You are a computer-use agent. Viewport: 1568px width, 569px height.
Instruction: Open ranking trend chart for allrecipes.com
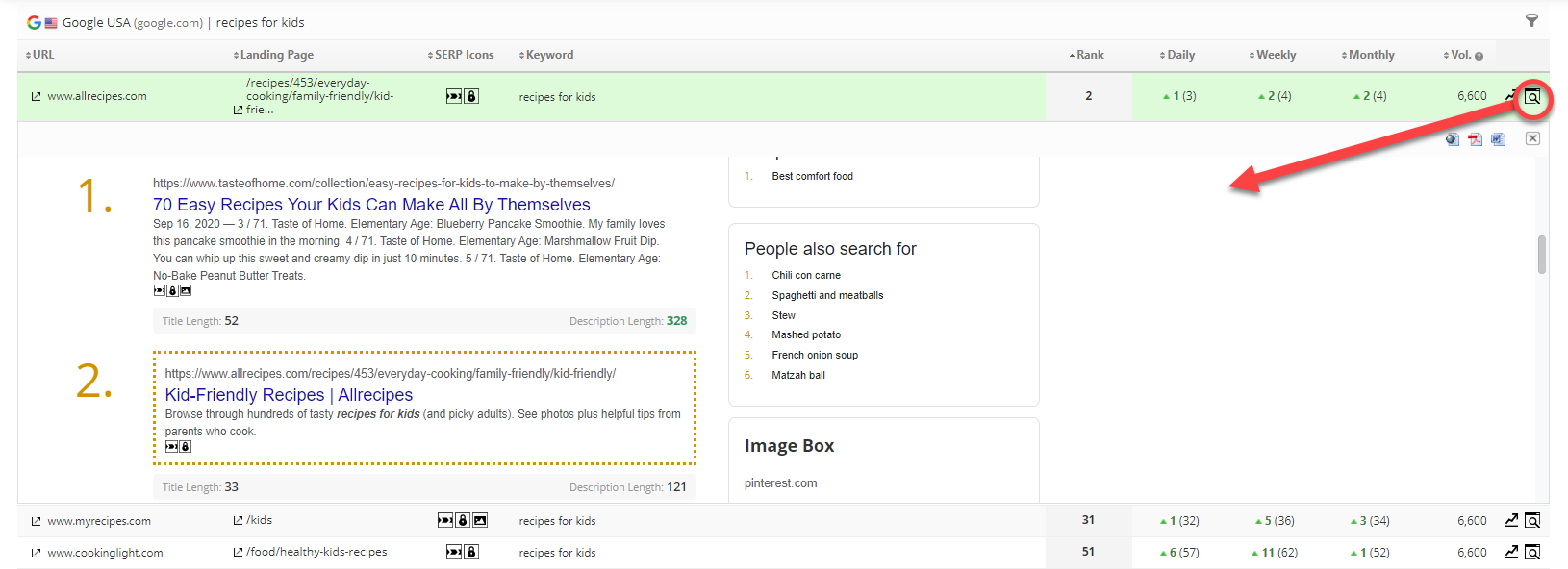point(1511,96)
